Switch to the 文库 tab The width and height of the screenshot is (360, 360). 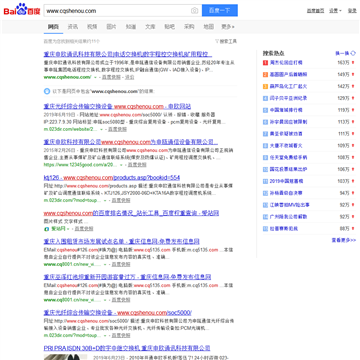click(x=150, y=27)
